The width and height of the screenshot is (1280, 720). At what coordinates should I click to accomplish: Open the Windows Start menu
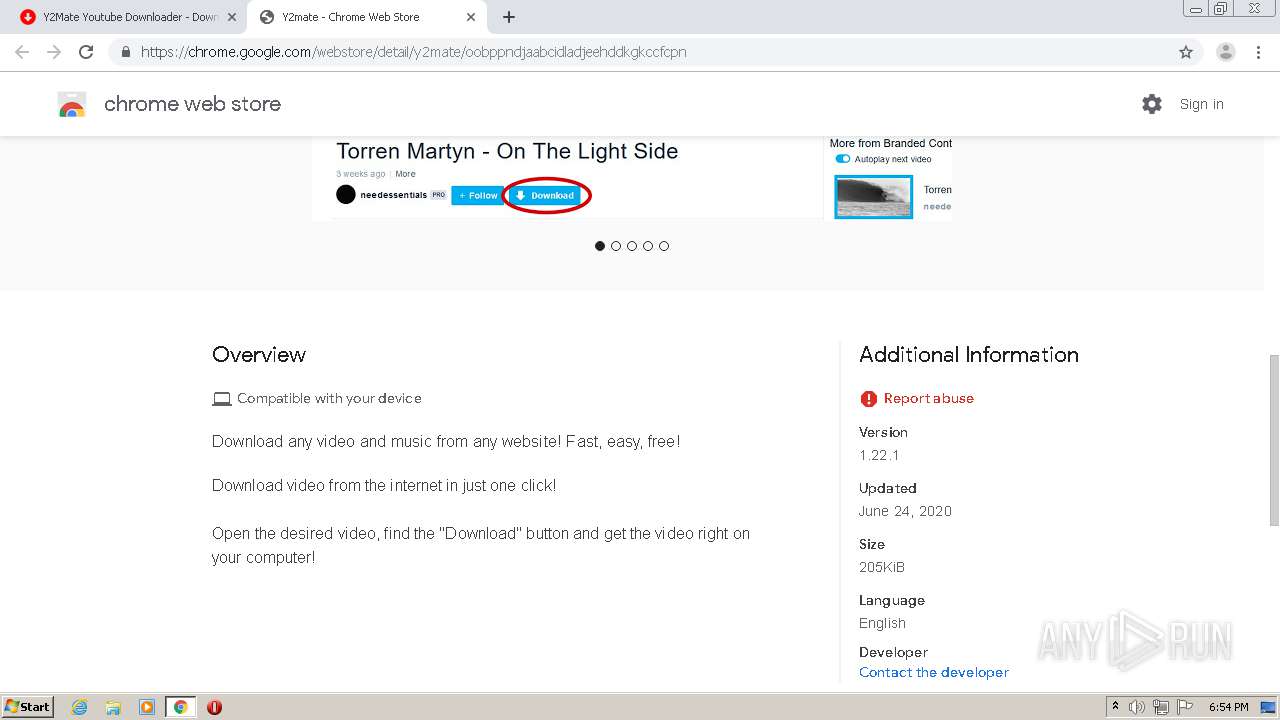tap(28, 706)
